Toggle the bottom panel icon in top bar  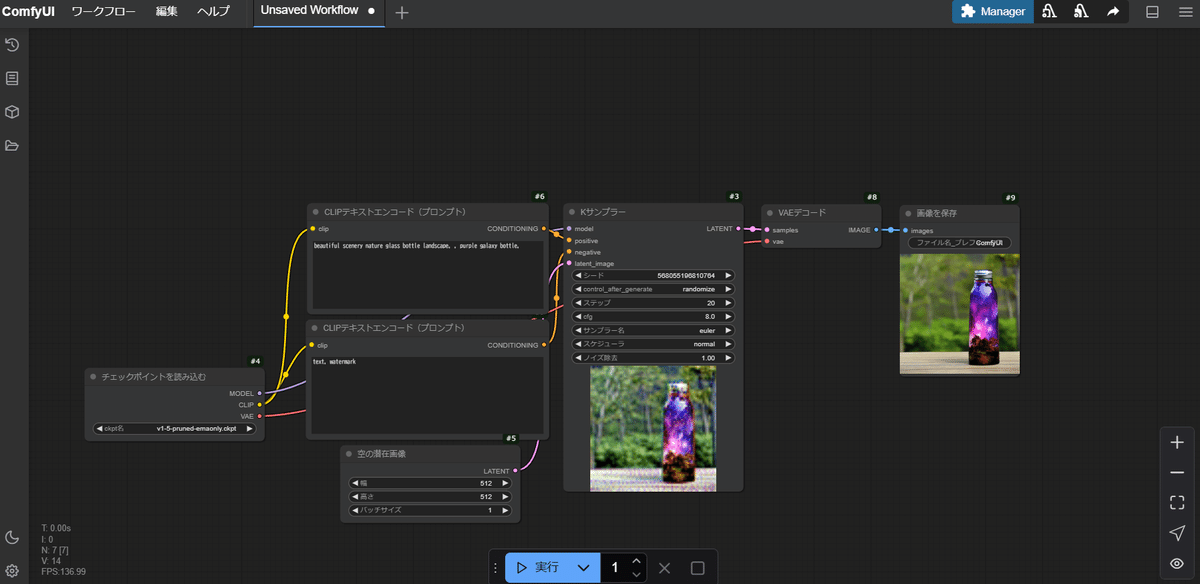tap(1152, 12)
